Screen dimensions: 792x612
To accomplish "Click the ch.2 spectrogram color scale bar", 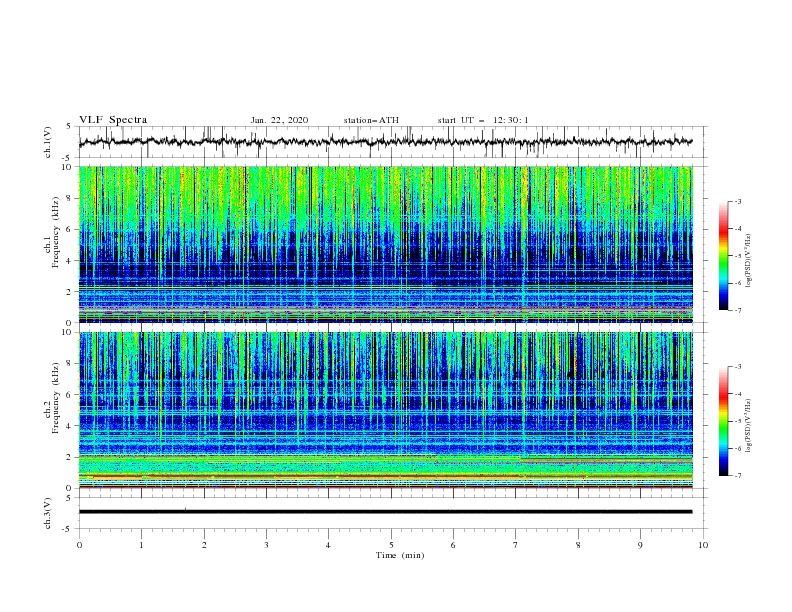I will [x=723, y=421].
